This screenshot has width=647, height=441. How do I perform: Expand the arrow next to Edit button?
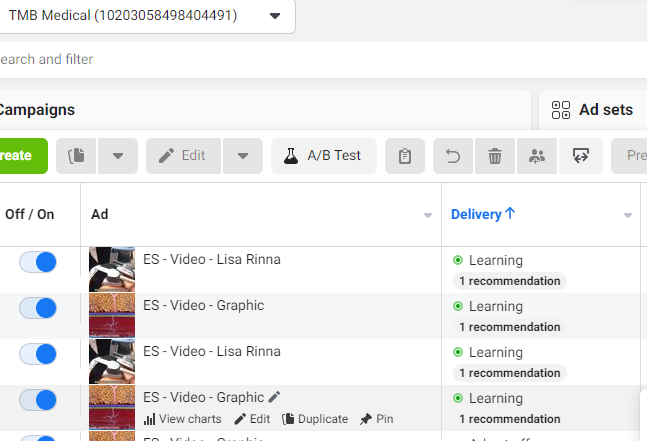click(243, 156)
